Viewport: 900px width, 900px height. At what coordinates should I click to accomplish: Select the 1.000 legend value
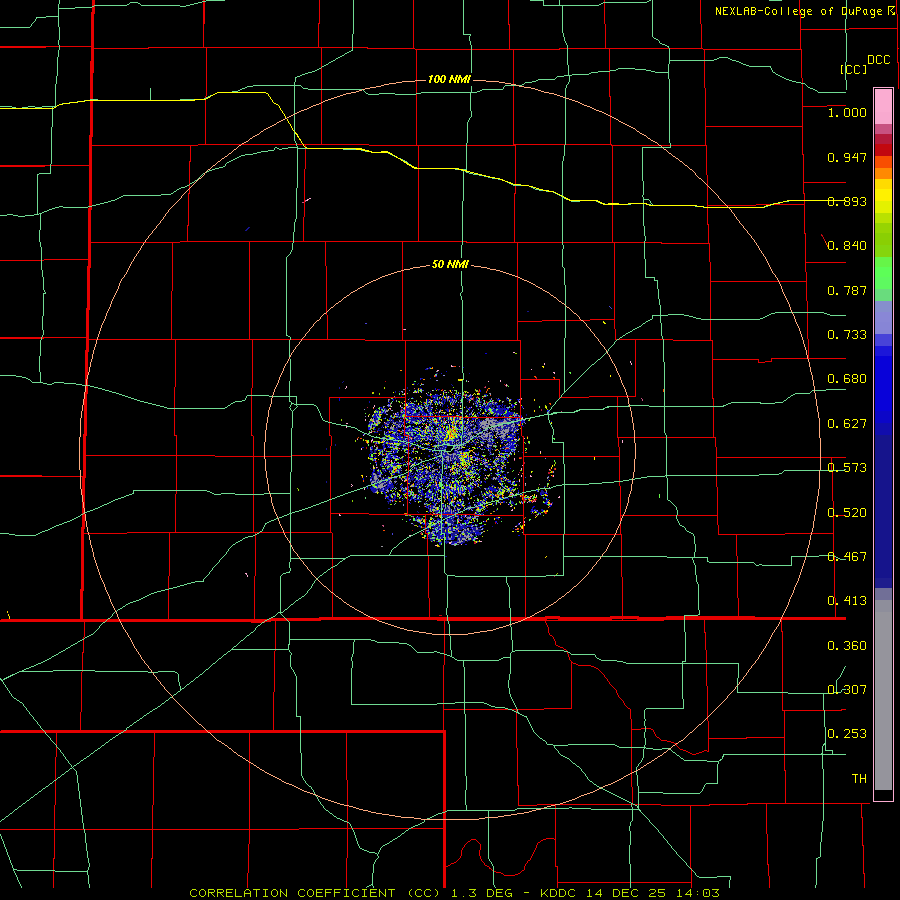pos(847,112)
